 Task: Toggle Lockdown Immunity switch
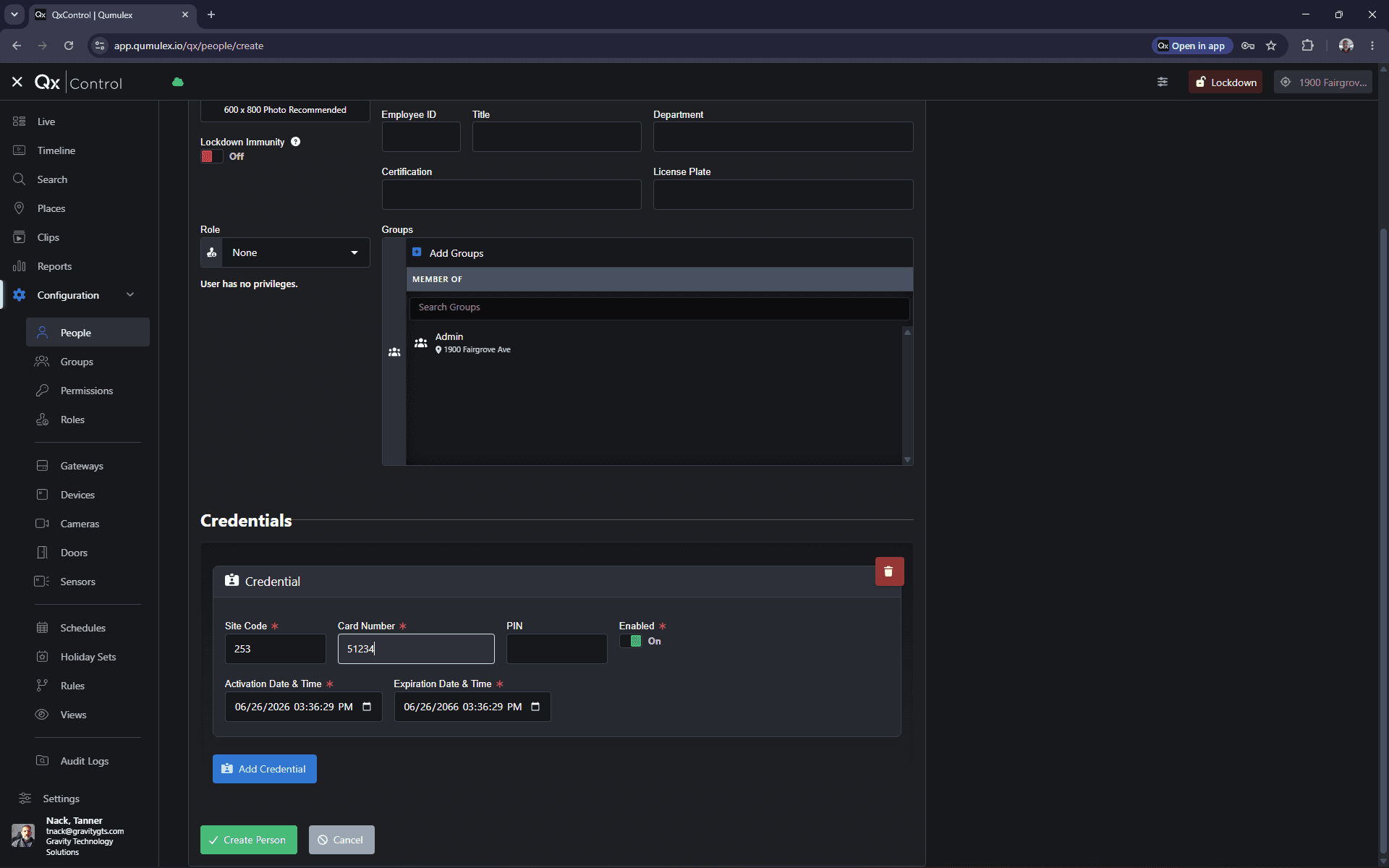(211, 156)
